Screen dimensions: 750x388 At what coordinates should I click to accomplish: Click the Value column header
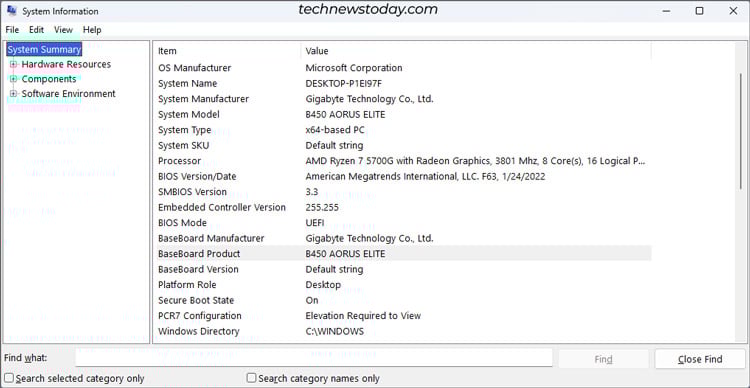point(475,51)
